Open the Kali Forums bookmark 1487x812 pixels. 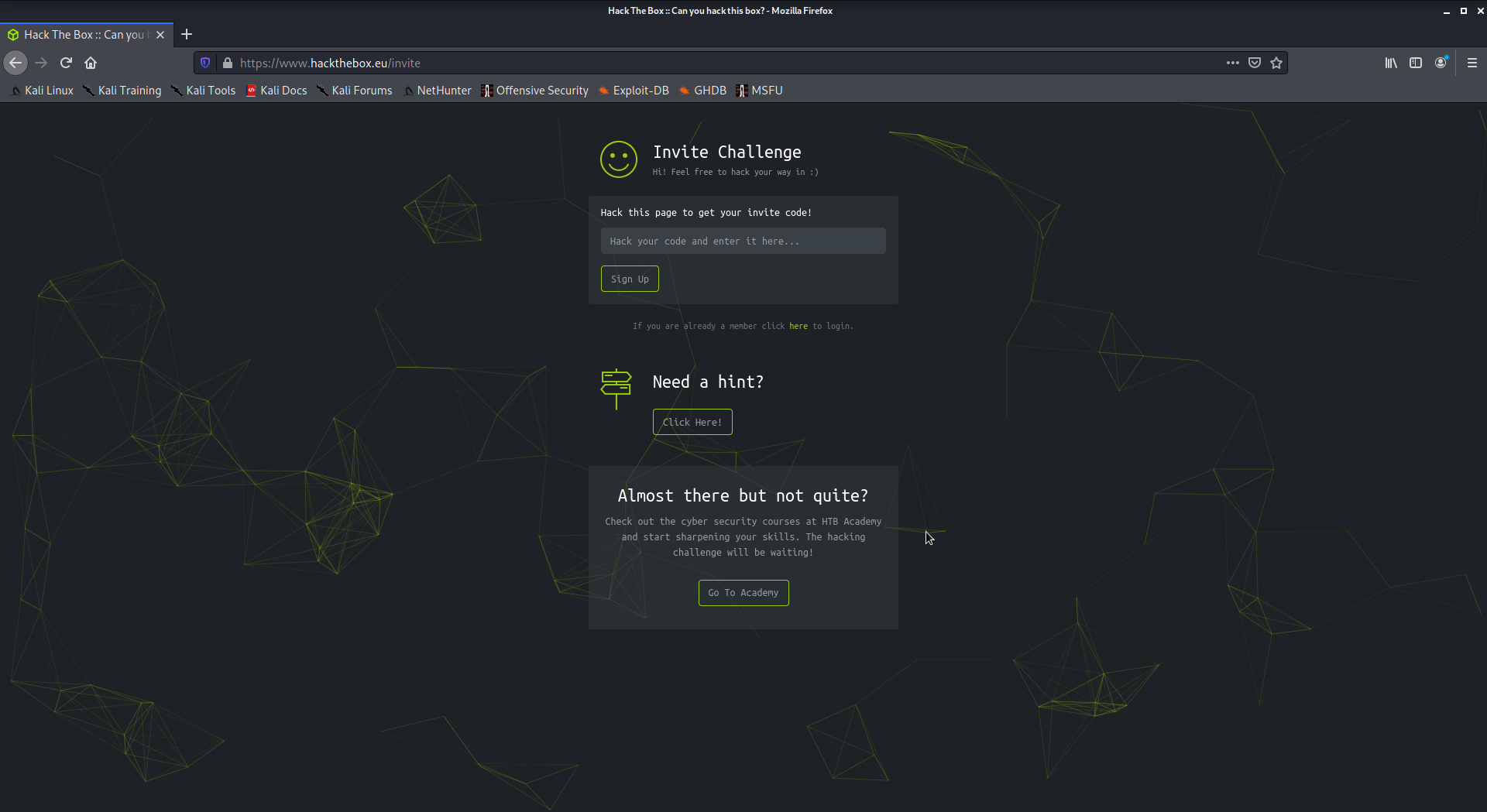point(355,91)
